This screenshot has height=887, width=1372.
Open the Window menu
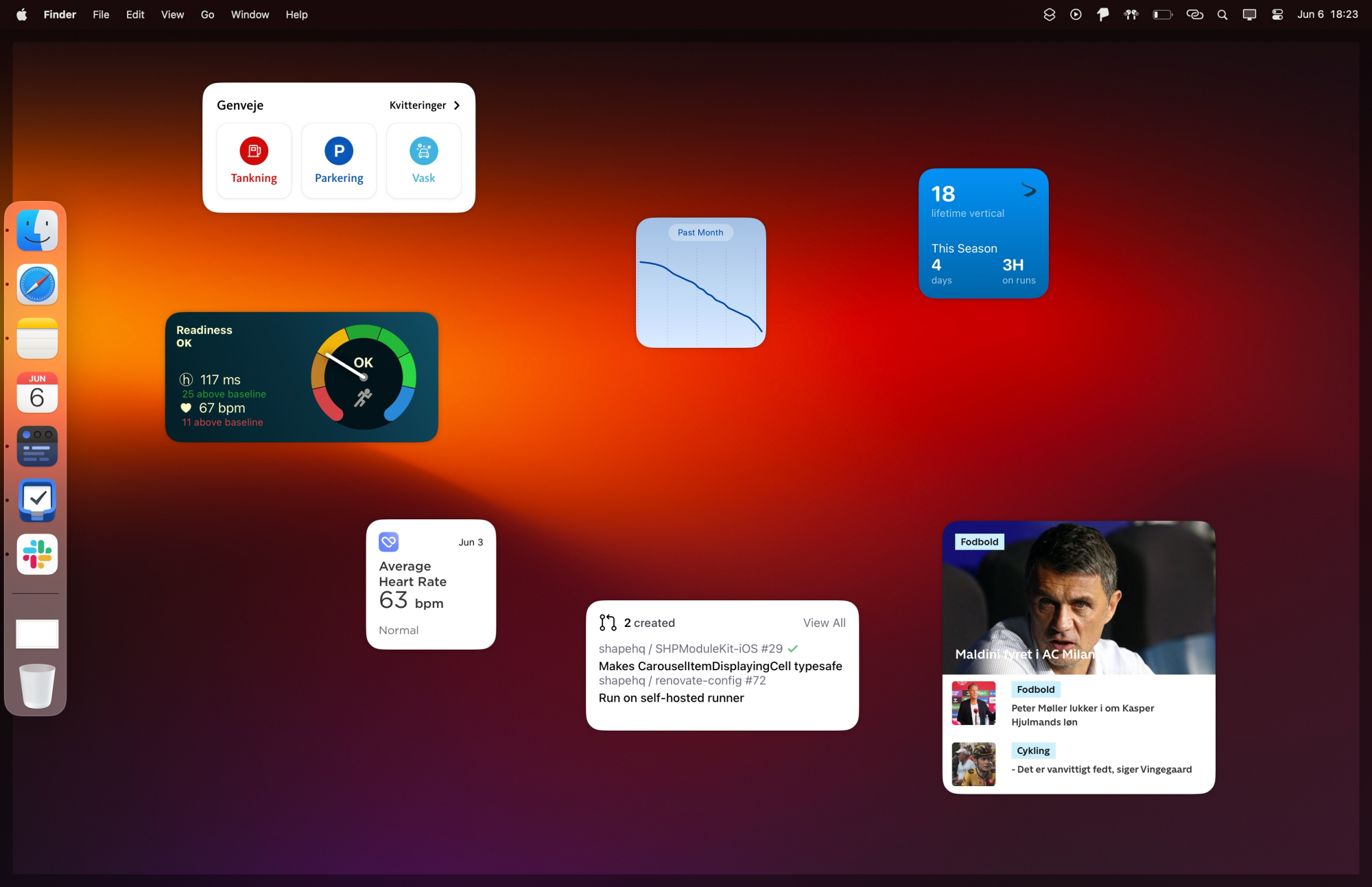(x=250, y=14)
